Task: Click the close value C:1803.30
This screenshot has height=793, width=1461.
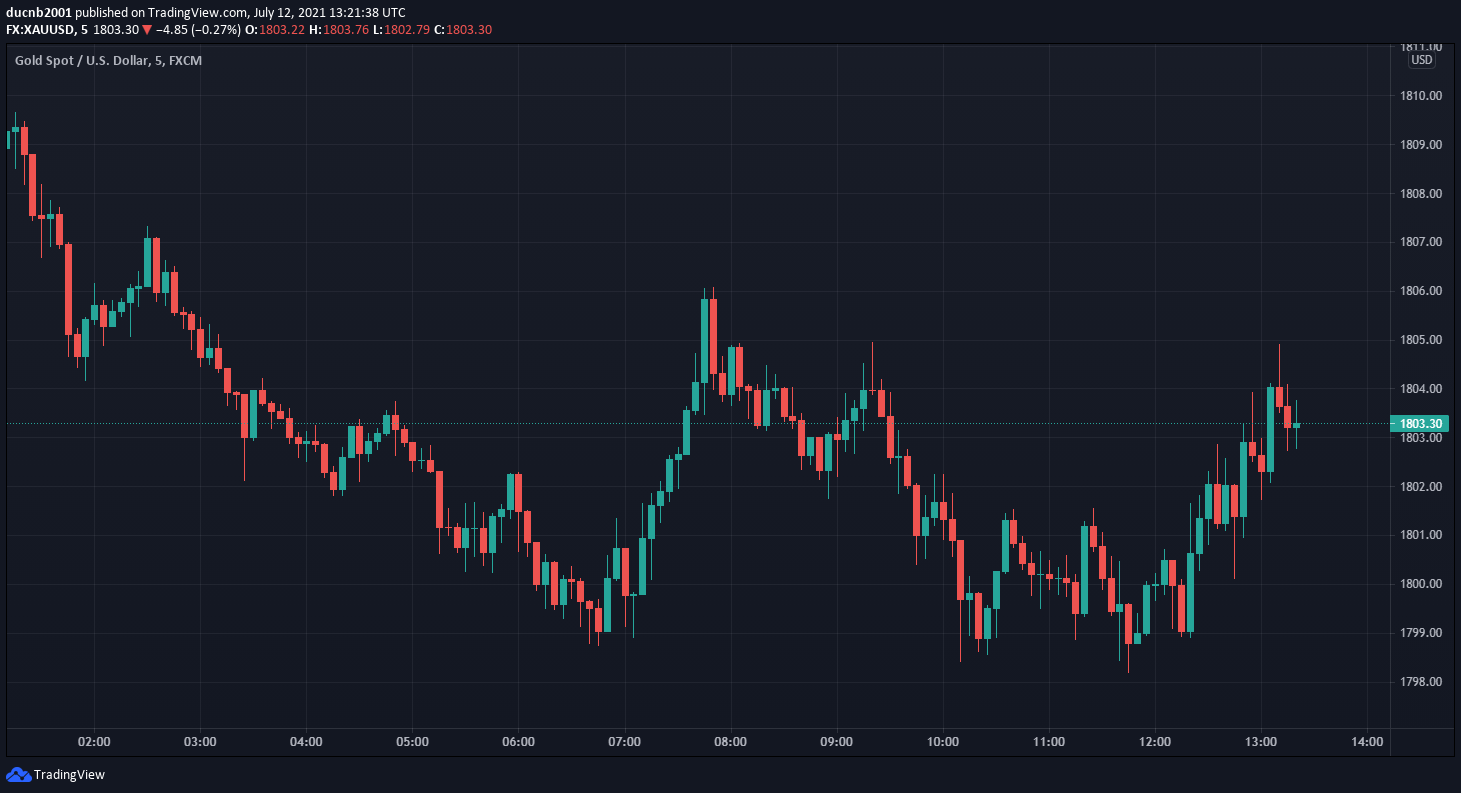Action: coord(462,30)
